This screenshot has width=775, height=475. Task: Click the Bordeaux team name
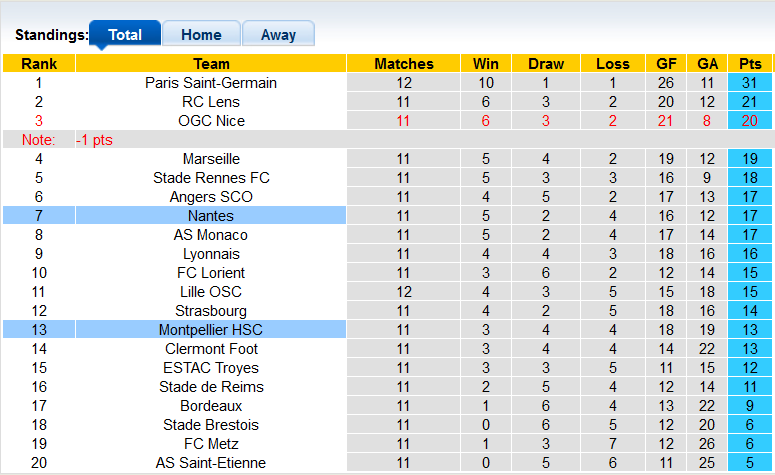pyautogui.click(x=211, y=406)
